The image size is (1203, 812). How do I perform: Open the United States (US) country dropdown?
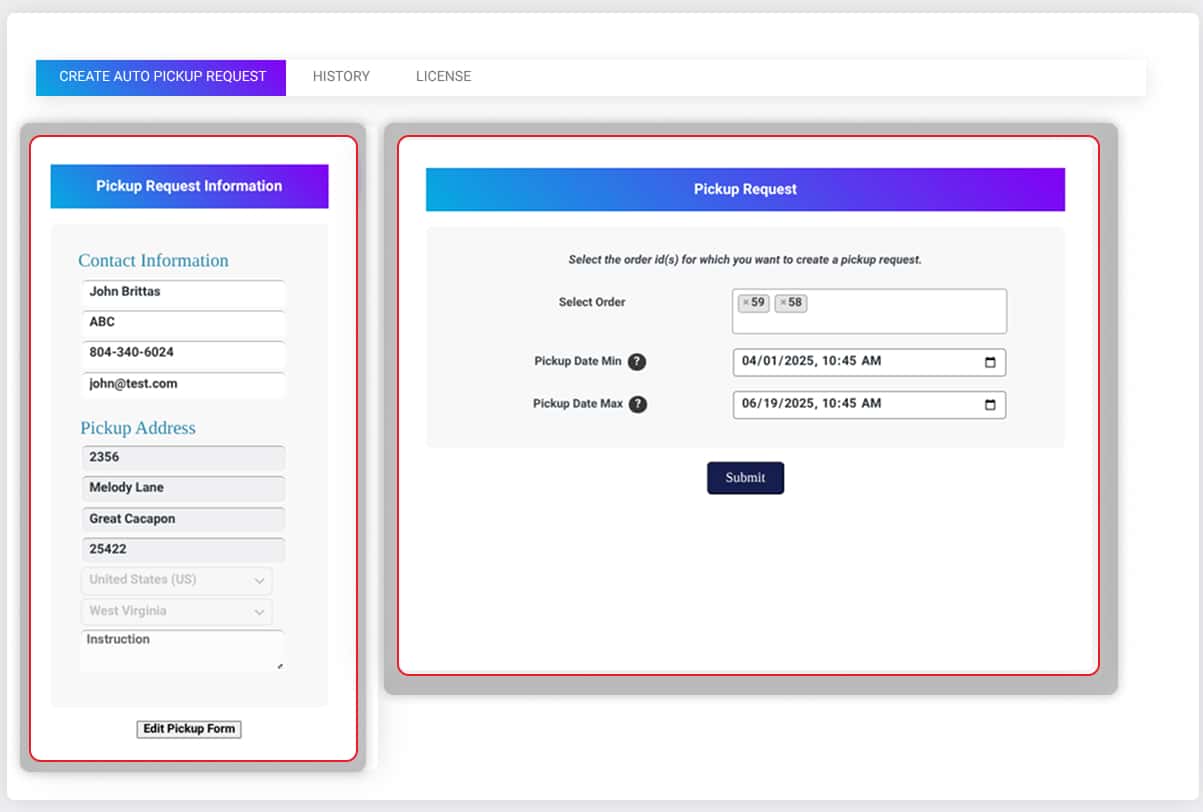(176, 580)
